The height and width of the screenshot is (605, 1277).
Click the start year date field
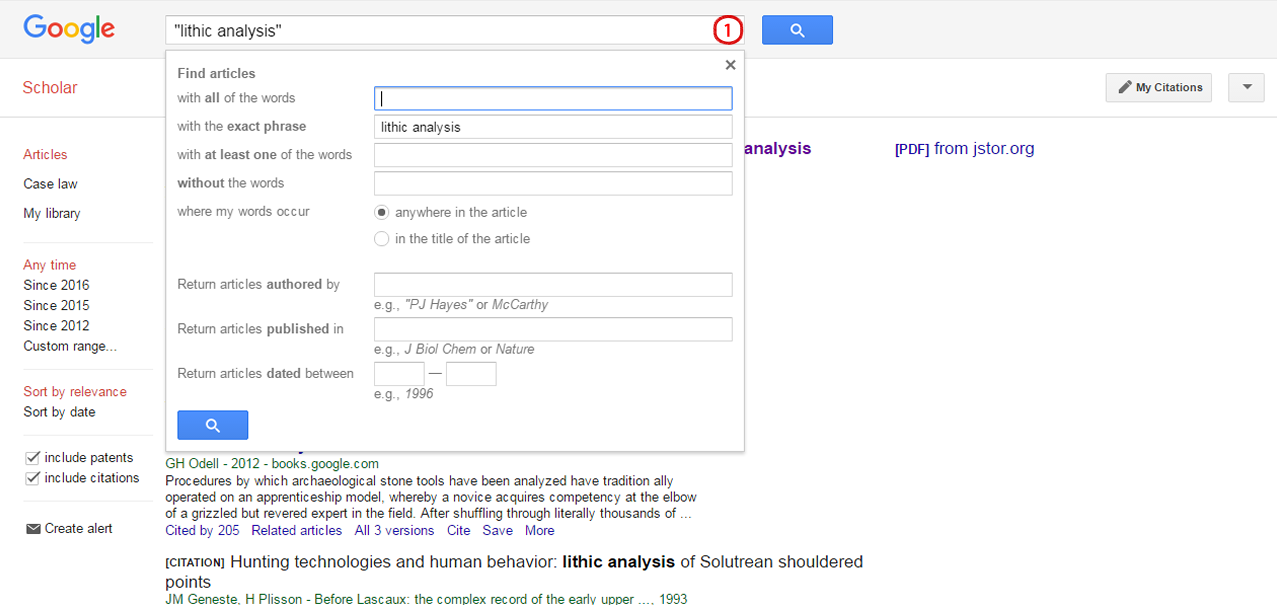point(399,374)
